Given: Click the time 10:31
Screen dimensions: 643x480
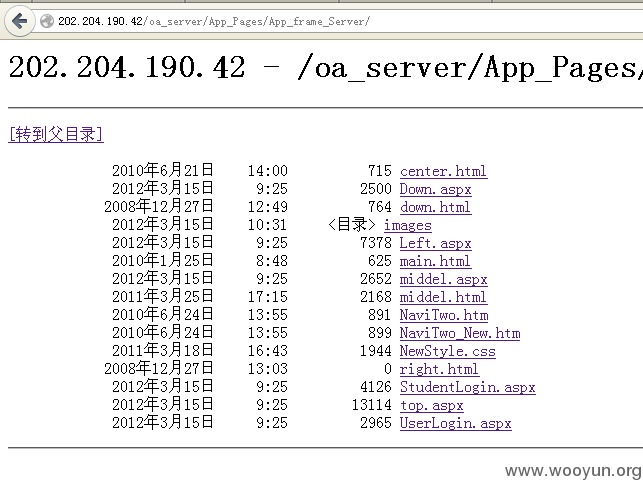Looking at the screenshot, I should pos(267,225).
